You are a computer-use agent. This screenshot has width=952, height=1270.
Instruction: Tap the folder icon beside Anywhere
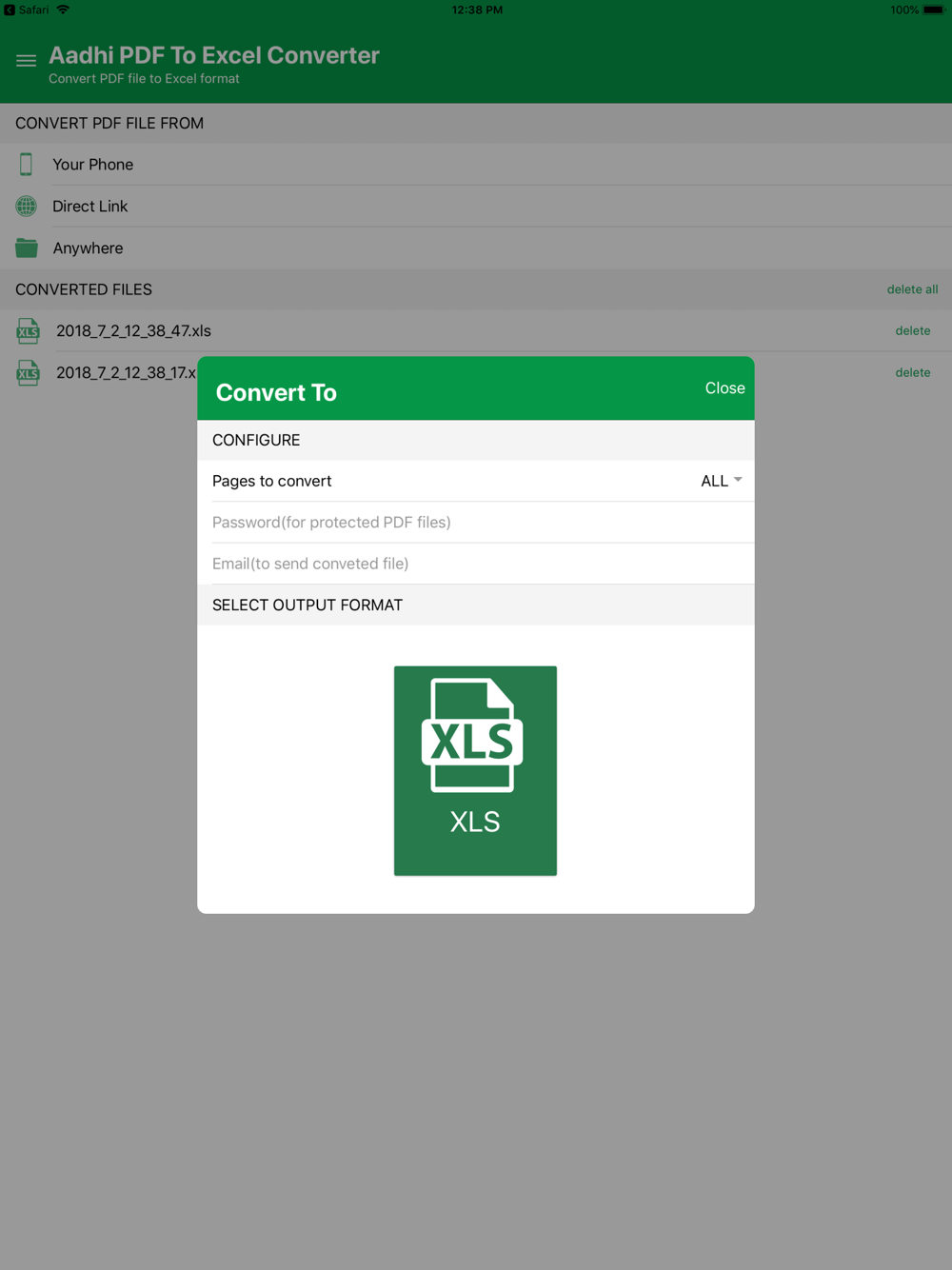point(27,248)
